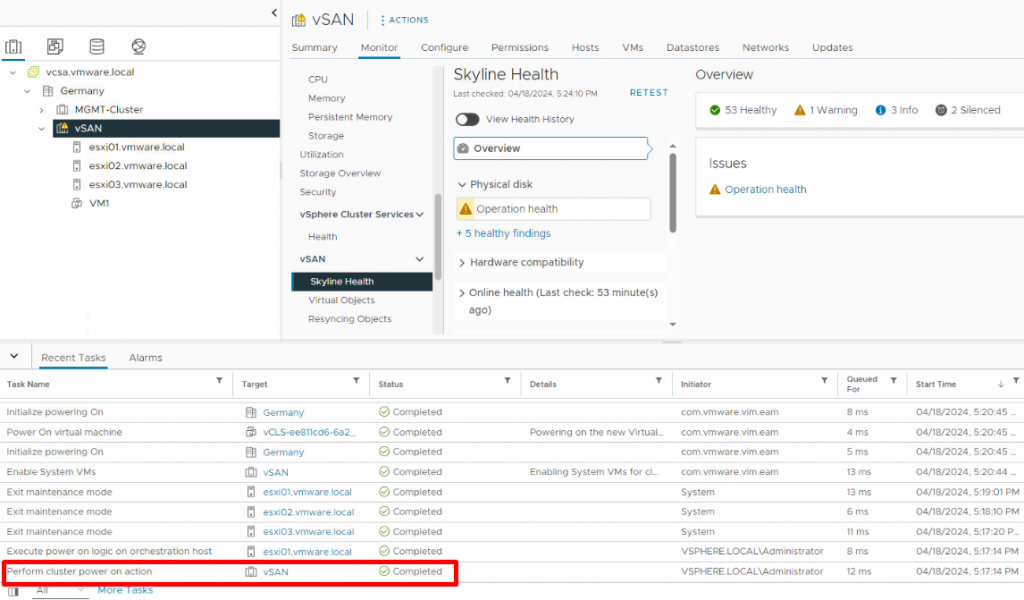1024x600 pixels.
Task: Collapse the navigator sidebar arrow
Action: (x=274, y=12)
